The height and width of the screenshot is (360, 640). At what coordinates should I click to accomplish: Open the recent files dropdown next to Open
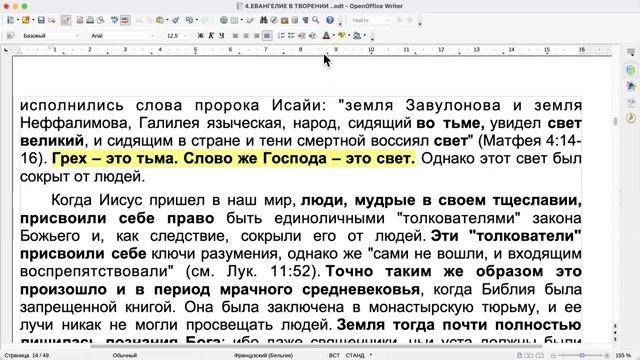(x=33, y=20)
